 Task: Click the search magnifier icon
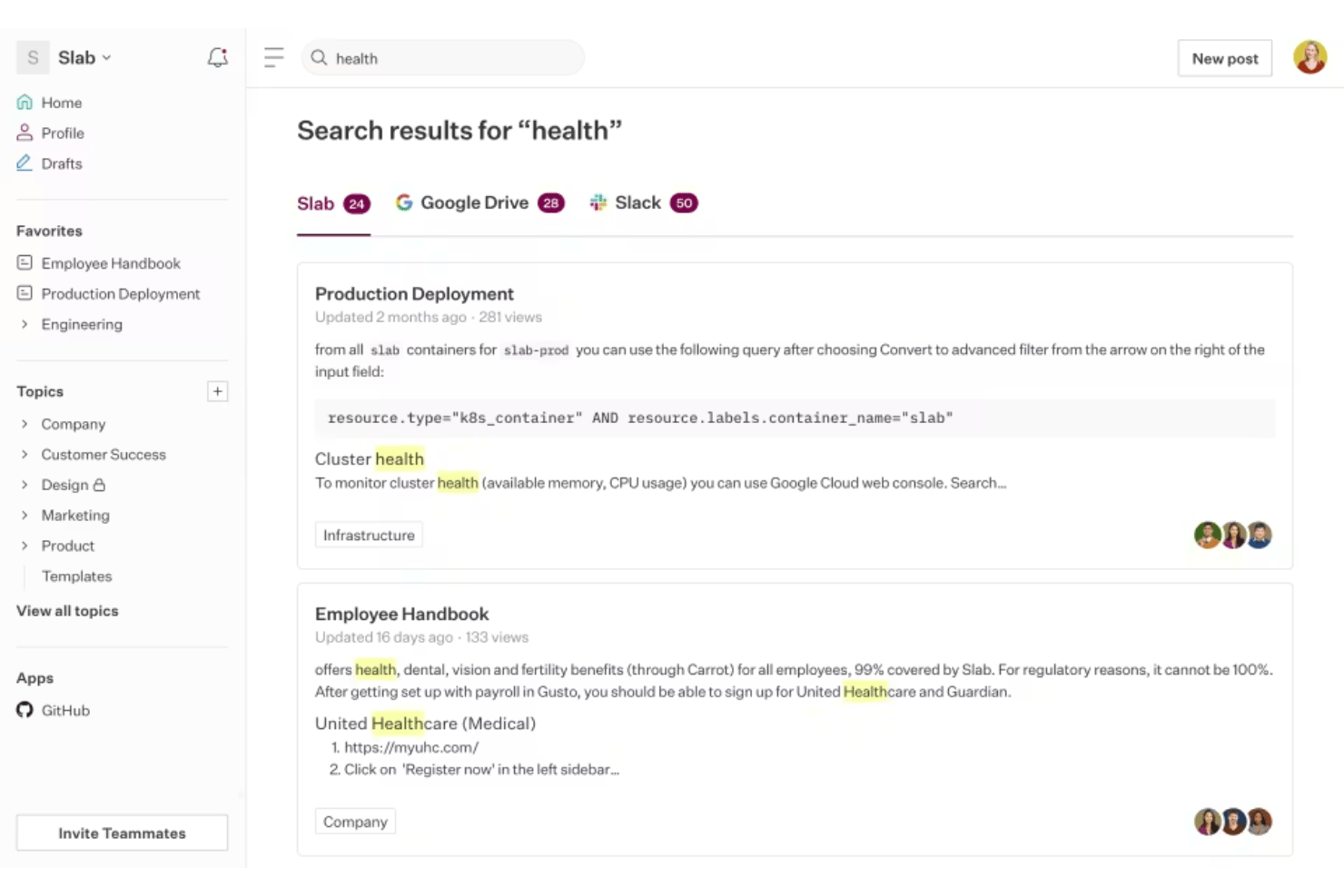pyautogui.click(x=319, y=58)
